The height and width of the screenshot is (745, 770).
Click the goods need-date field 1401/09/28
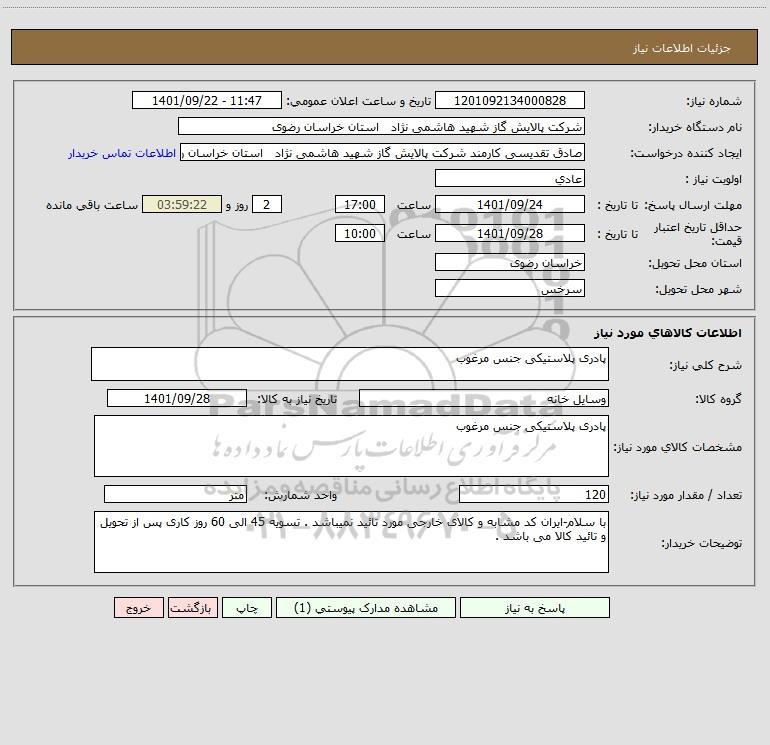click(177, 398)
